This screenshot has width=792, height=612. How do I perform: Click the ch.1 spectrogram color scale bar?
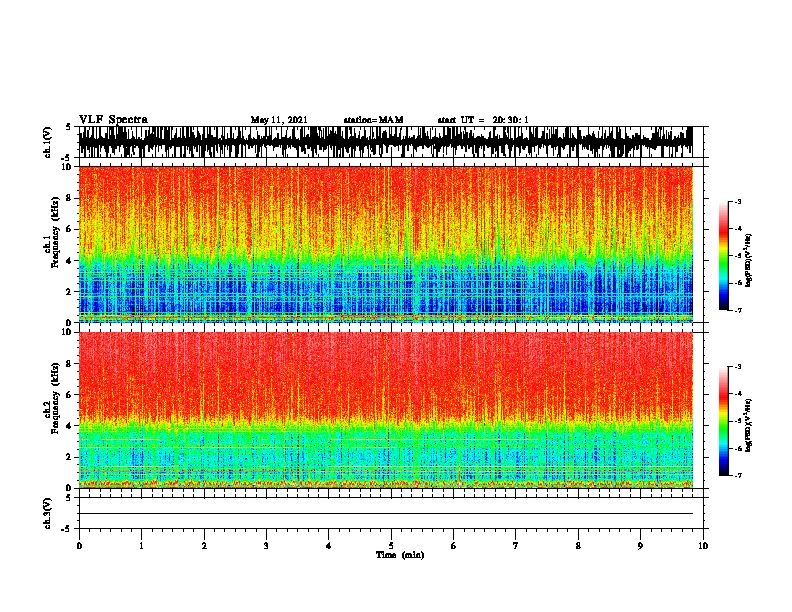724,256
